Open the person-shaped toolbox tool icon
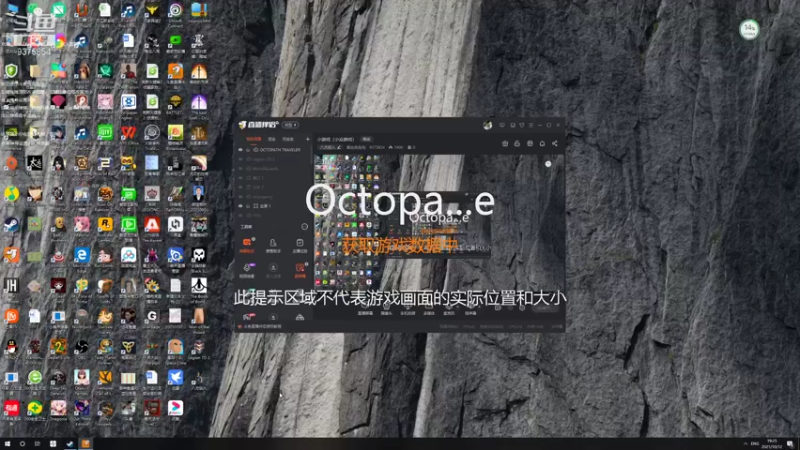This screenshot has width=800, height=450. 273,244
